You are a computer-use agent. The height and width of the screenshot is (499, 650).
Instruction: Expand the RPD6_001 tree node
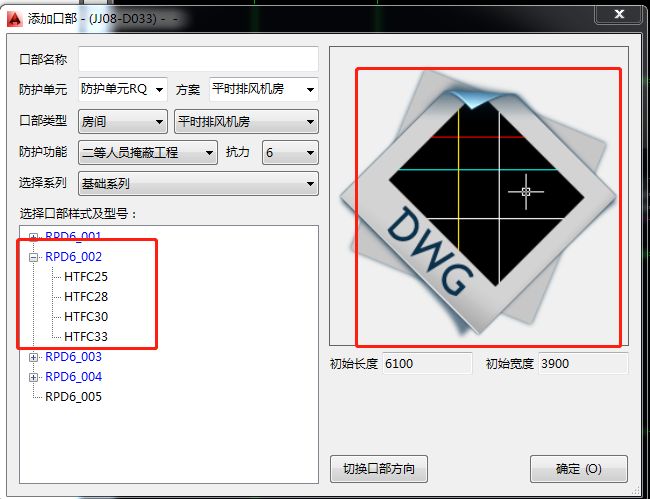pyautogui.click(x=34, y=237)
